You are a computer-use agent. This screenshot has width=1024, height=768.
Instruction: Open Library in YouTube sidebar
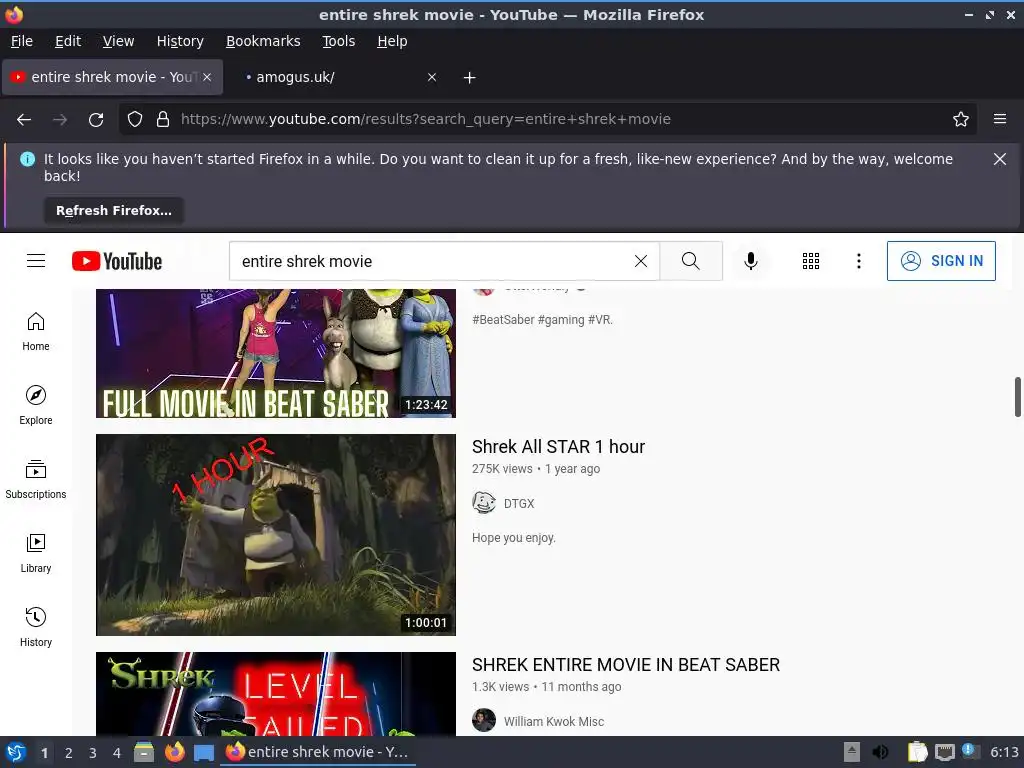click(36, 553)
